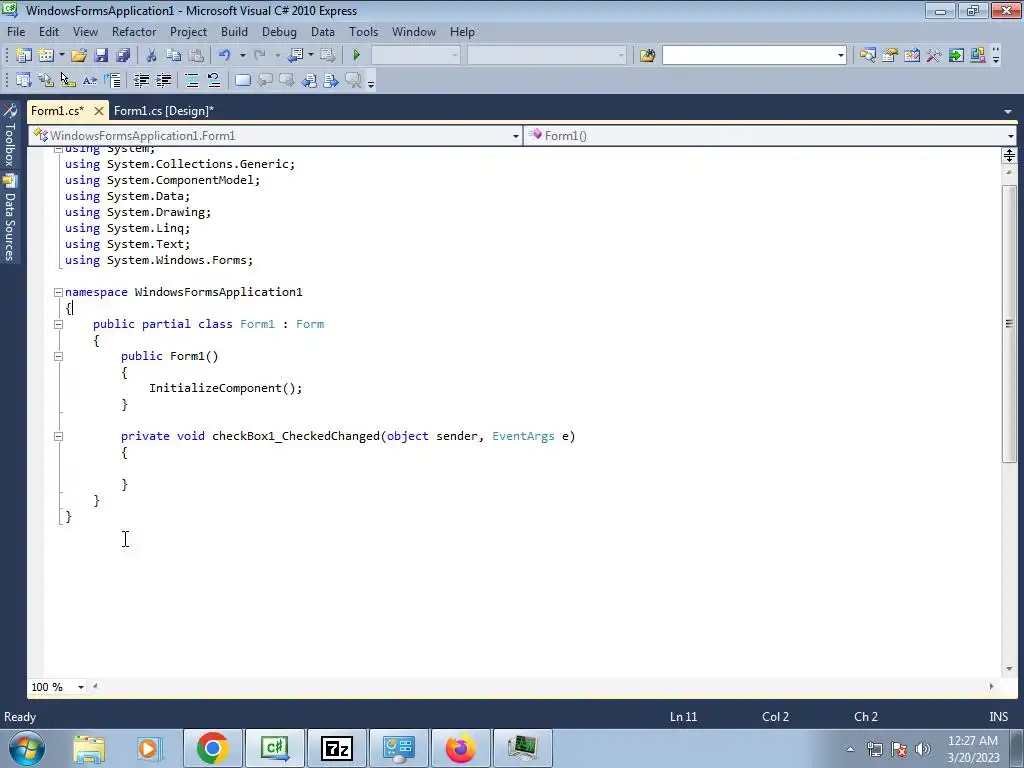1024x768 pixels.
Task: Switch to the Form1.cs [Design]* tab
Action: [164, 111]
